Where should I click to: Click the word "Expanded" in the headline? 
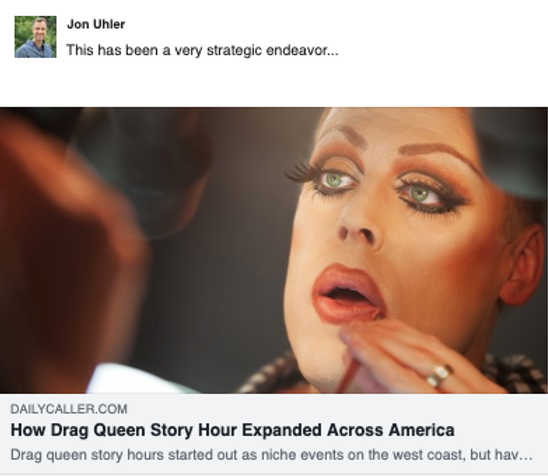(x=281, y=431)
